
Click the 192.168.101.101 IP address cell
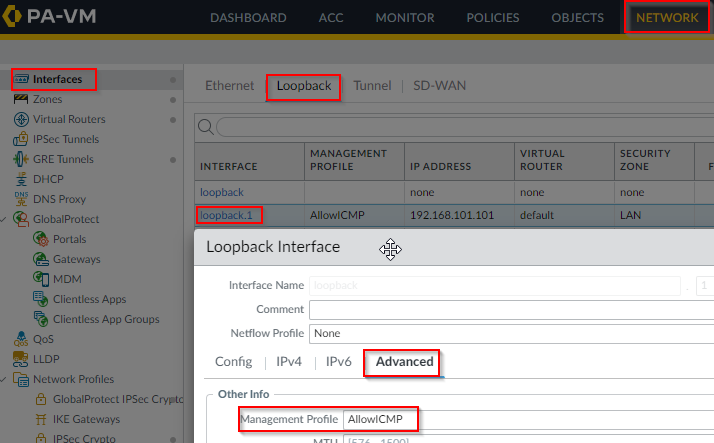[452, 215]
